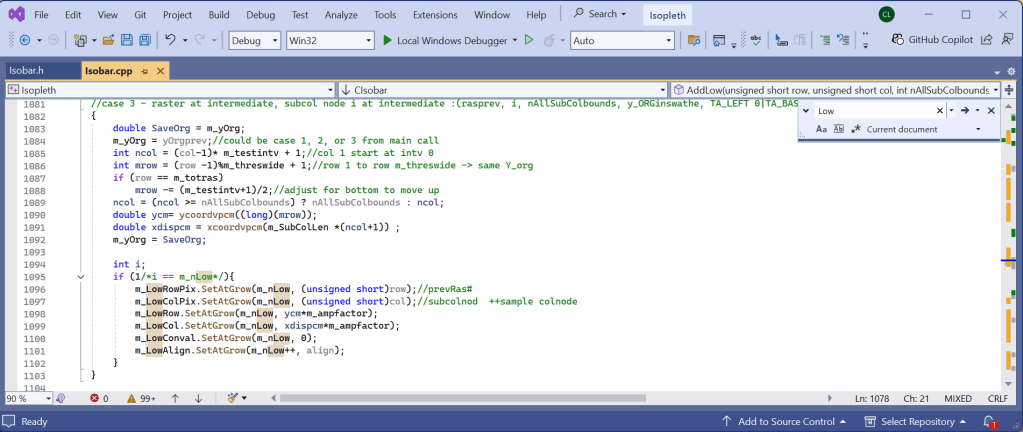1023x432 pixels.
Task: Click the Save All toolbar icon
Action: (145, 40)
